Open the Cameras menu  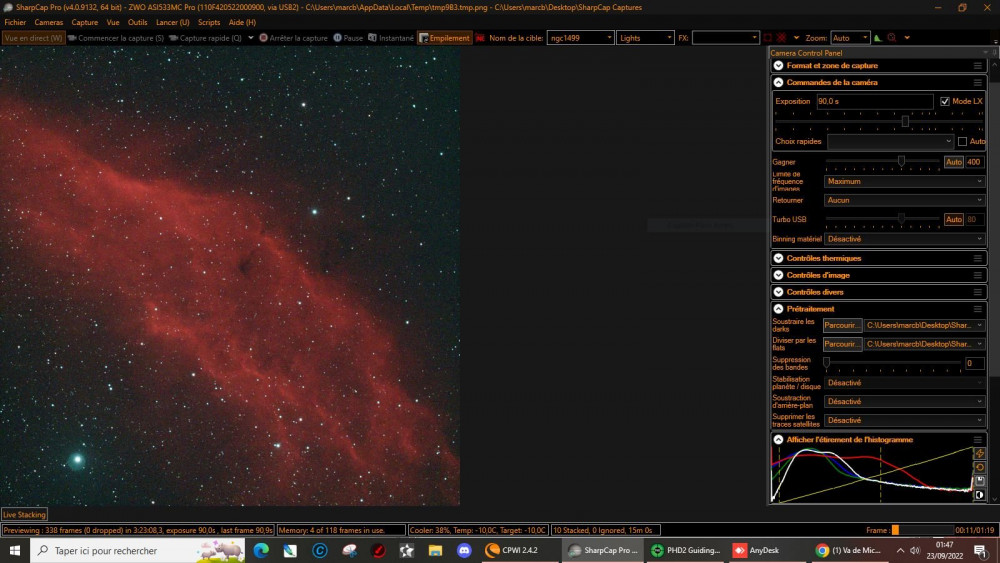click(48, 22)
